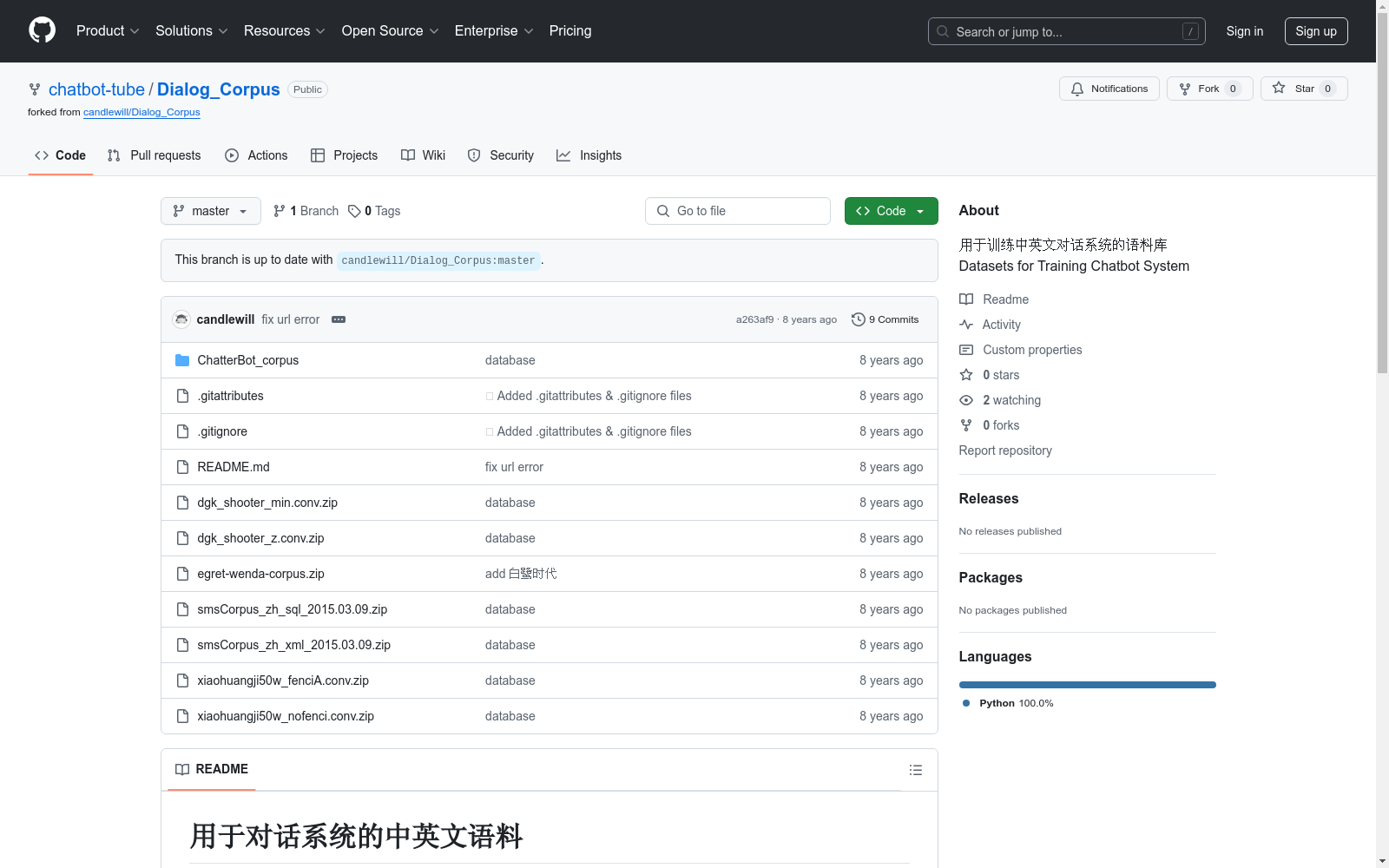
Task: Click the Search or jump to field
Action: [1067, 31]
